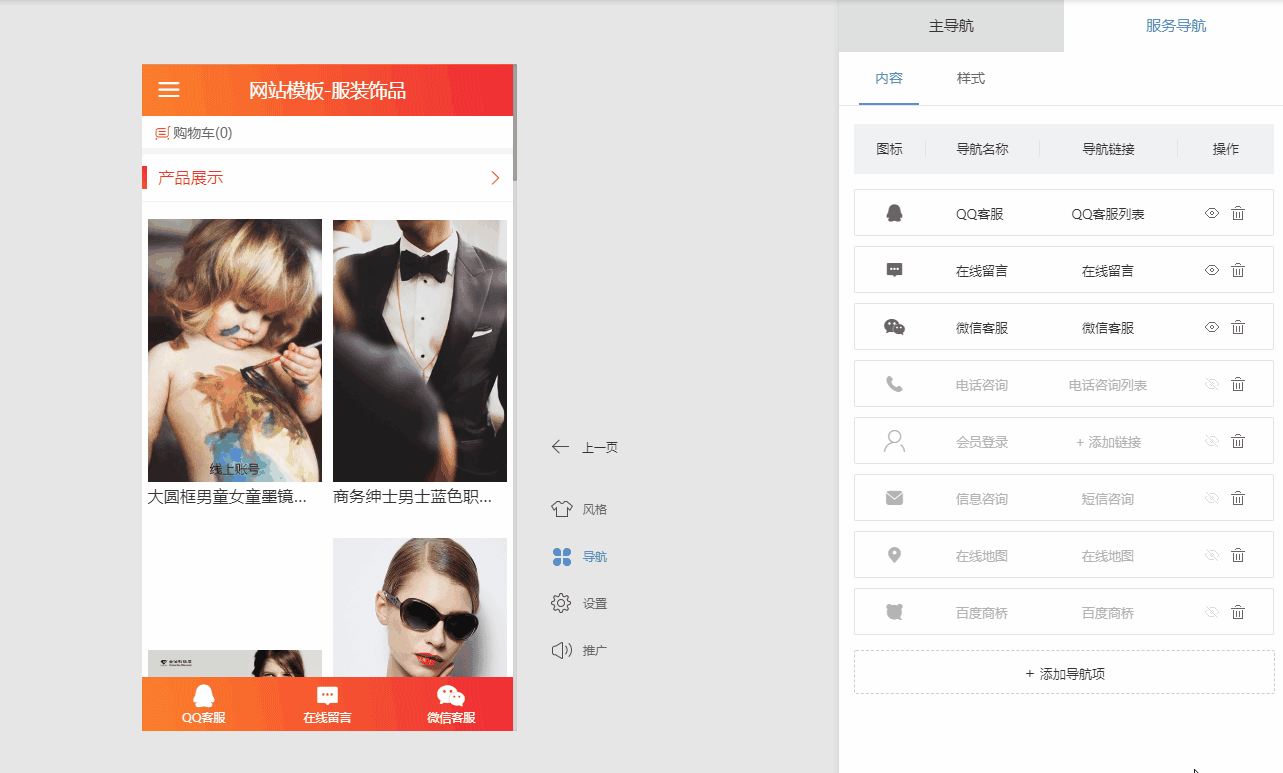Click the 电话咨询列表 navigation link
The height and width of the screenshot is (773, 1283).
(x=1108, y=385)
